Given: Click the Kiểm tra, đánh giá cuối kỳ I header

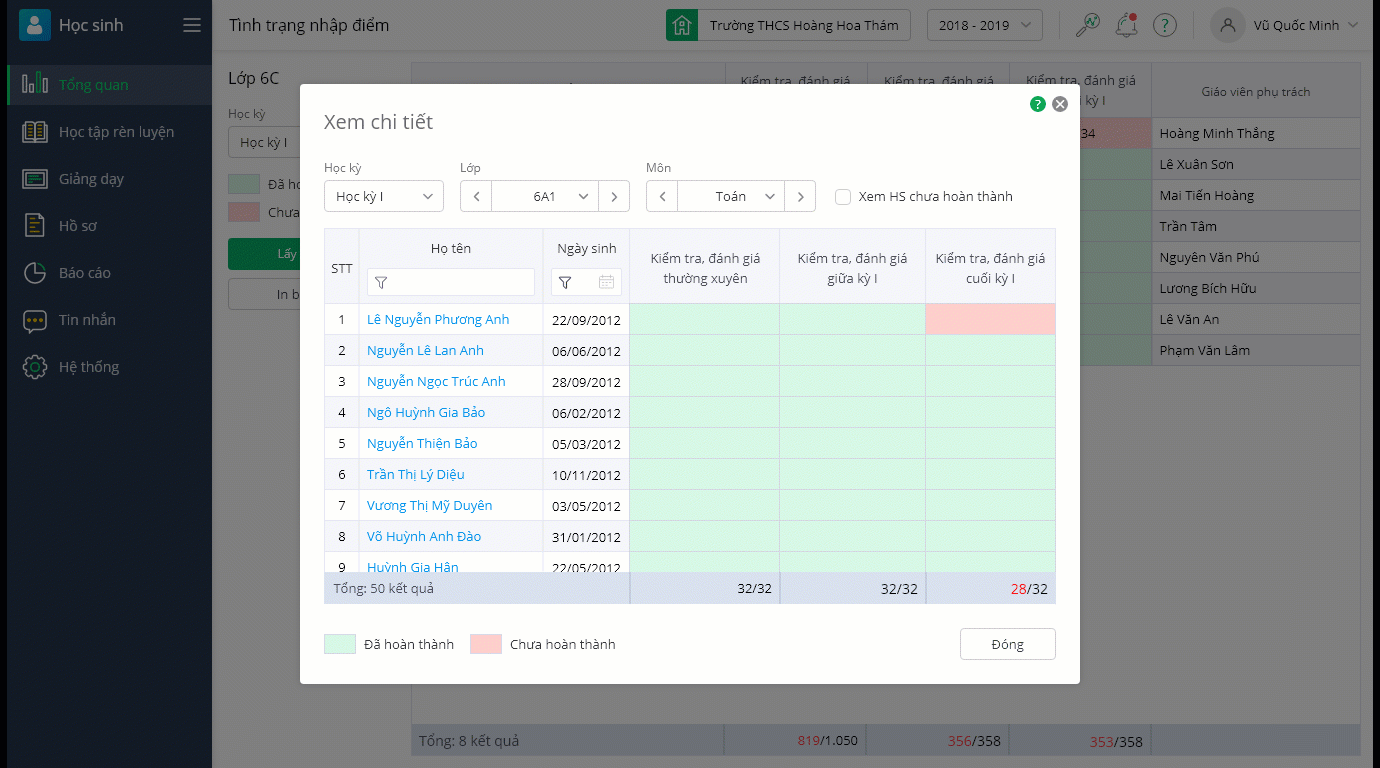Looking at the screenshot, I should pos(990,268).
